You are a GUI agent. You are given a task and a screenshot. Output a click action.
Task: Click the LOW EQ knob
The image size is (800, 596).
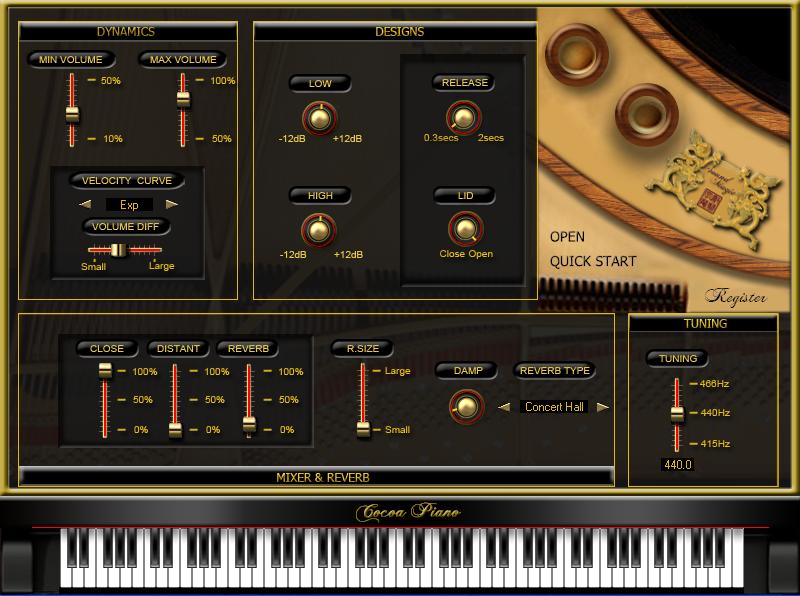point(319,119)
